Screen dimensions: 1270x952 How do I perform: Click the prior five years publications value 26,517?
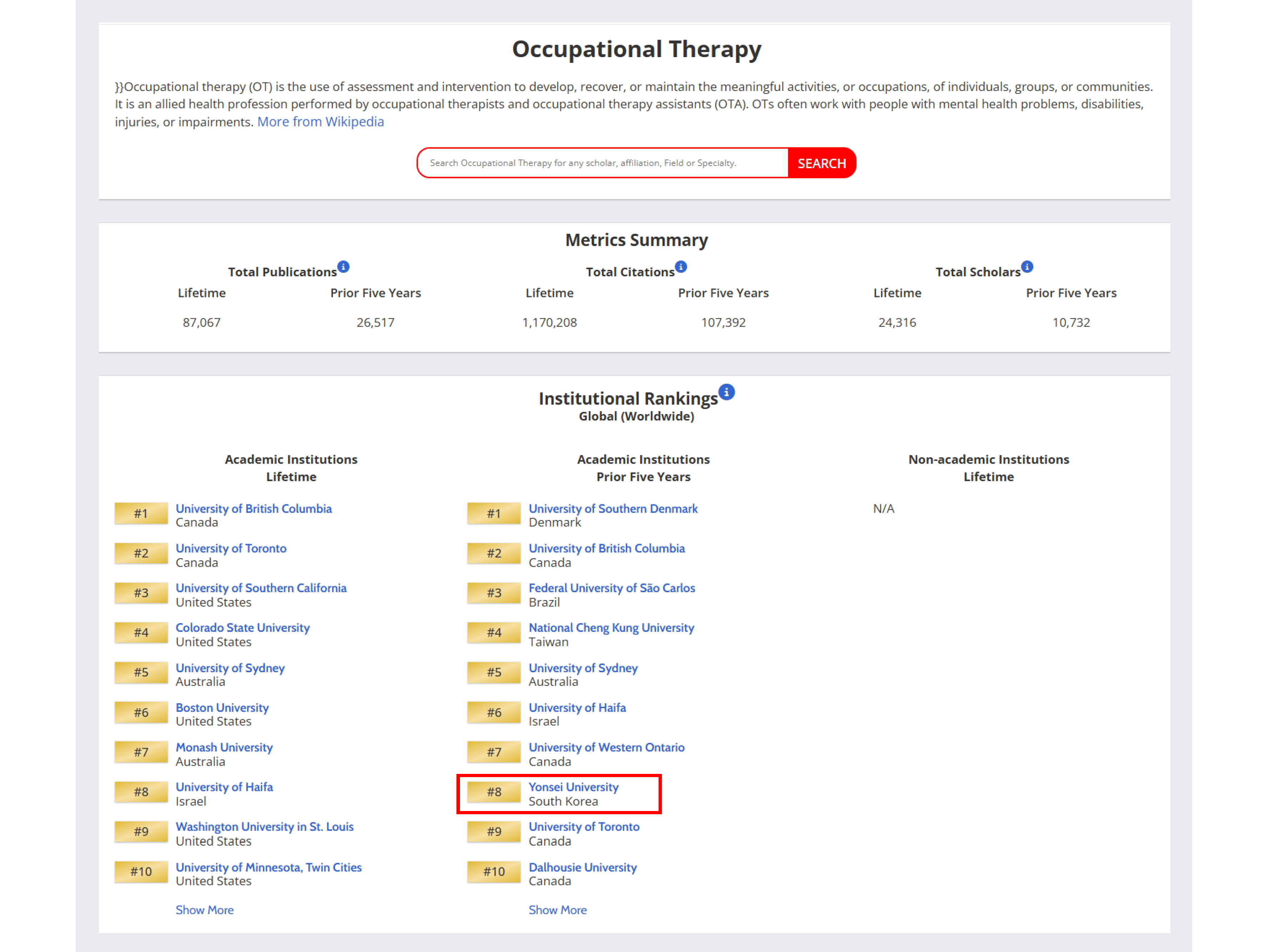(x=375, y=322)
